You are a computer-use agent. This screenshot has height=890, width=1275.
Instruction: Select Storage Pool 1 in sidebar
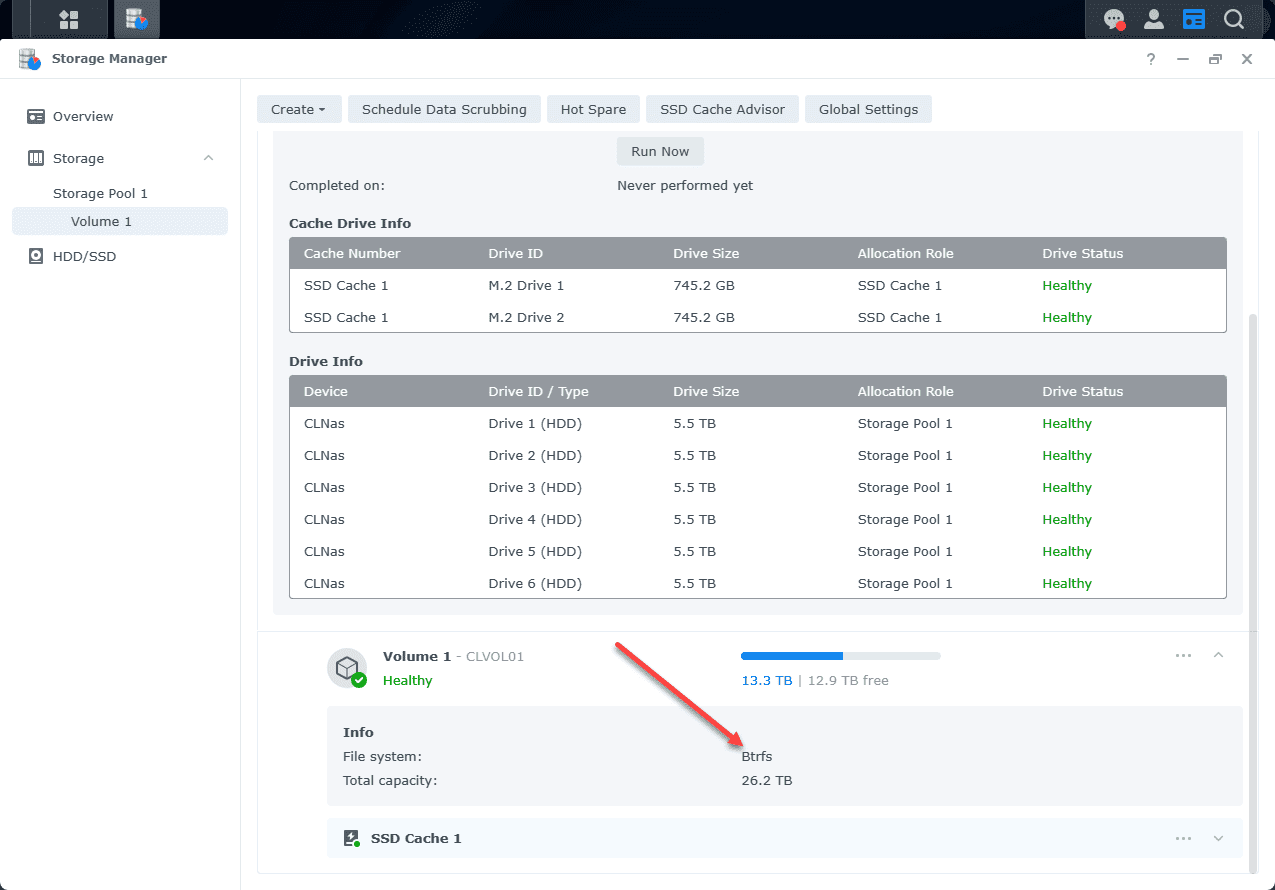tap(100, 193)
